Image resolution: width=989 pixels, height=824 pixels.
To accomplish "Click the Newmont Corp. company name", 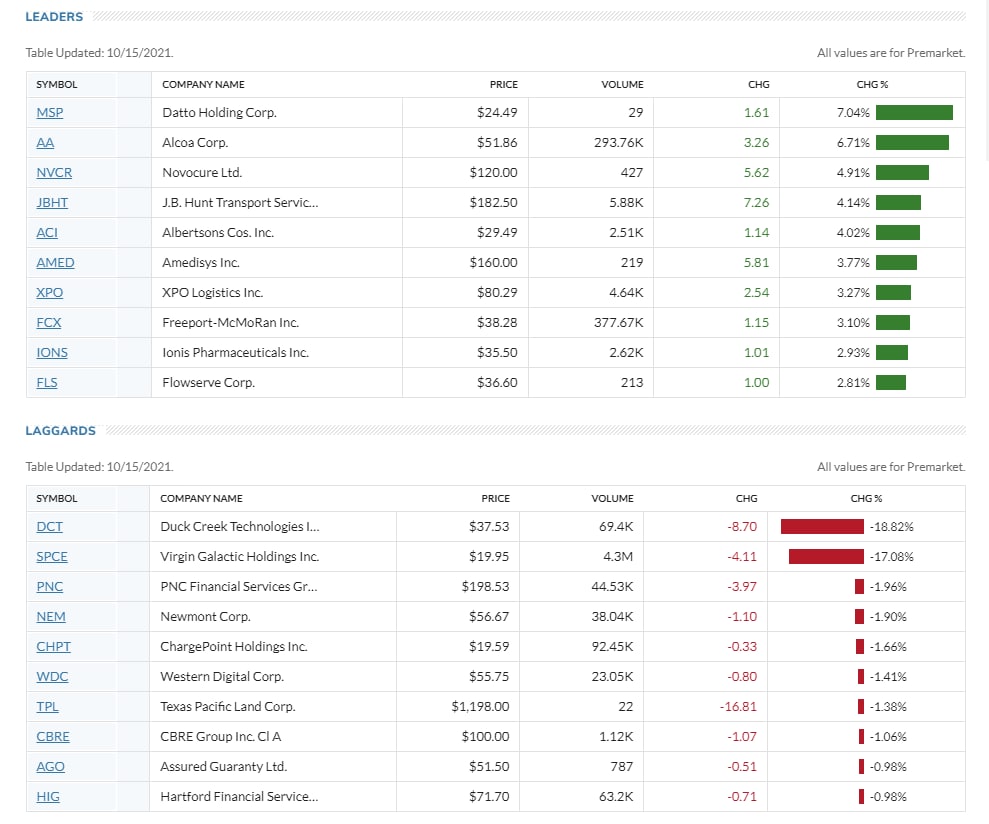I will pos(205,616).
